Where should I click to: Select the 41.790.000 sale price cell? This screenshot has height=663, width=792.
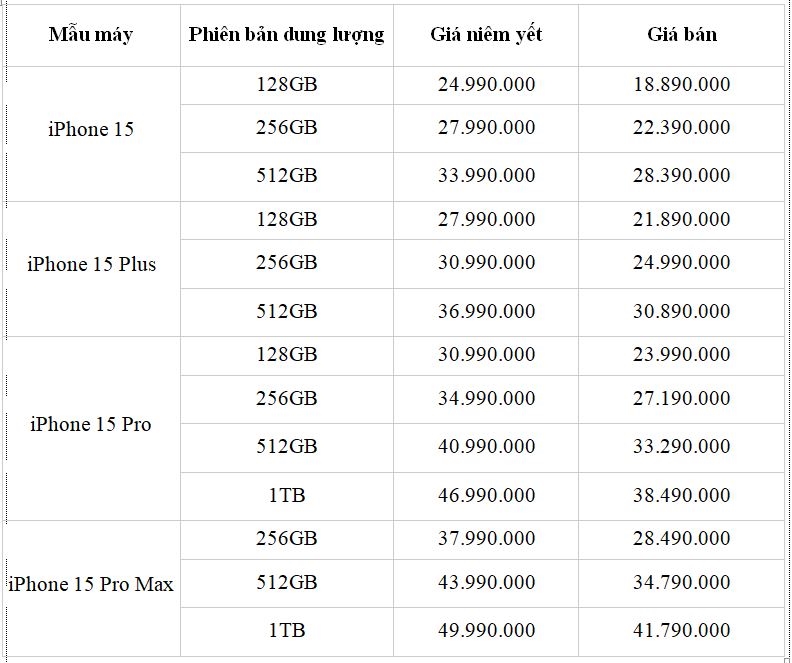(681, 631)
